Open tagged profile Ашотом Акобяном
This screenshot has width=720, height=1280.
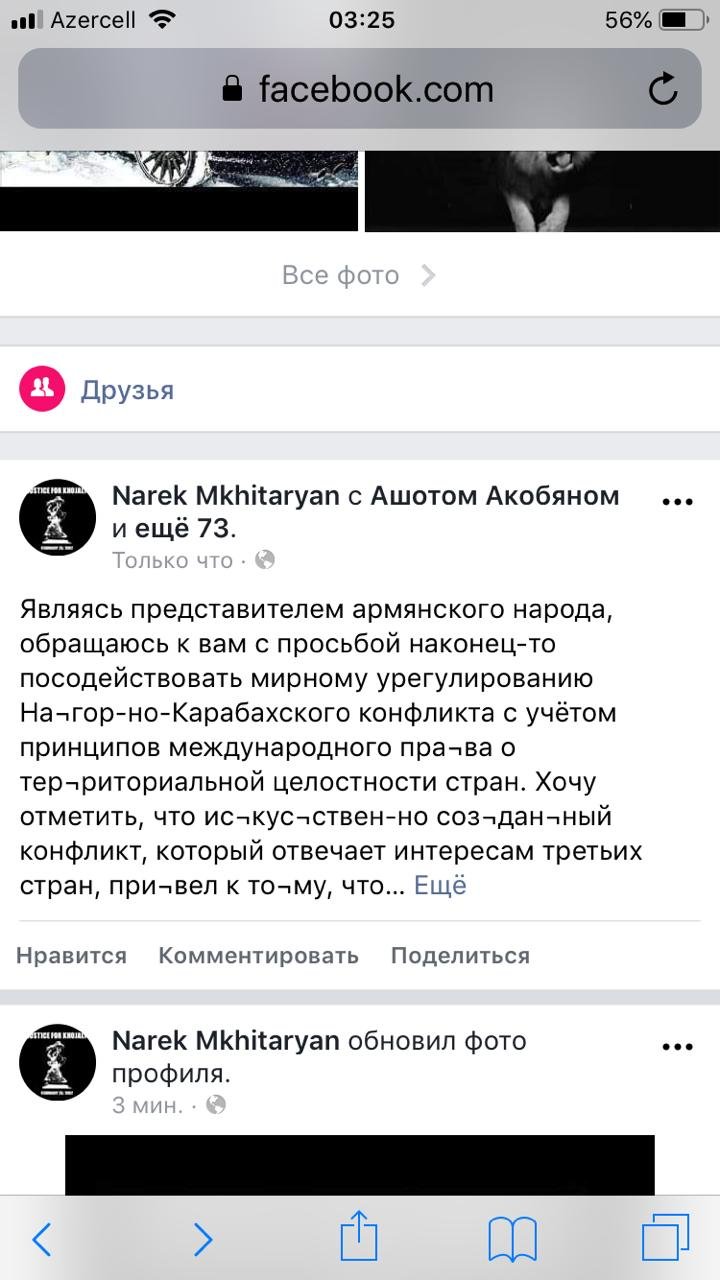point(495,496)
